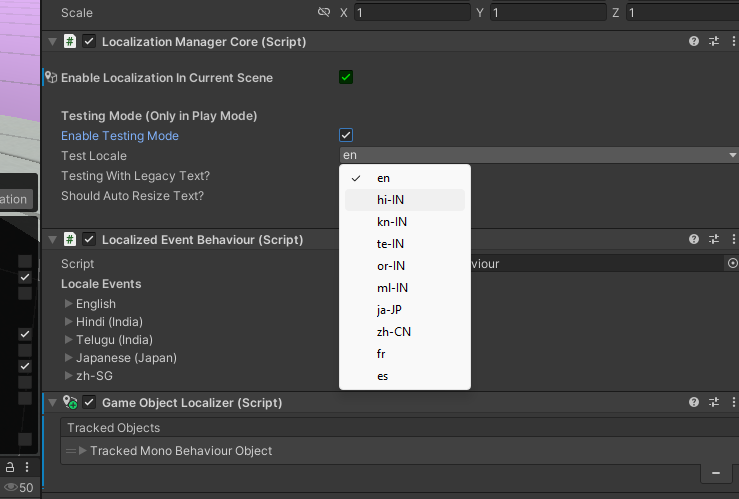Click the prefab override icon beside Enable Localization
The image size is (739, 499).
pos(51,77)
